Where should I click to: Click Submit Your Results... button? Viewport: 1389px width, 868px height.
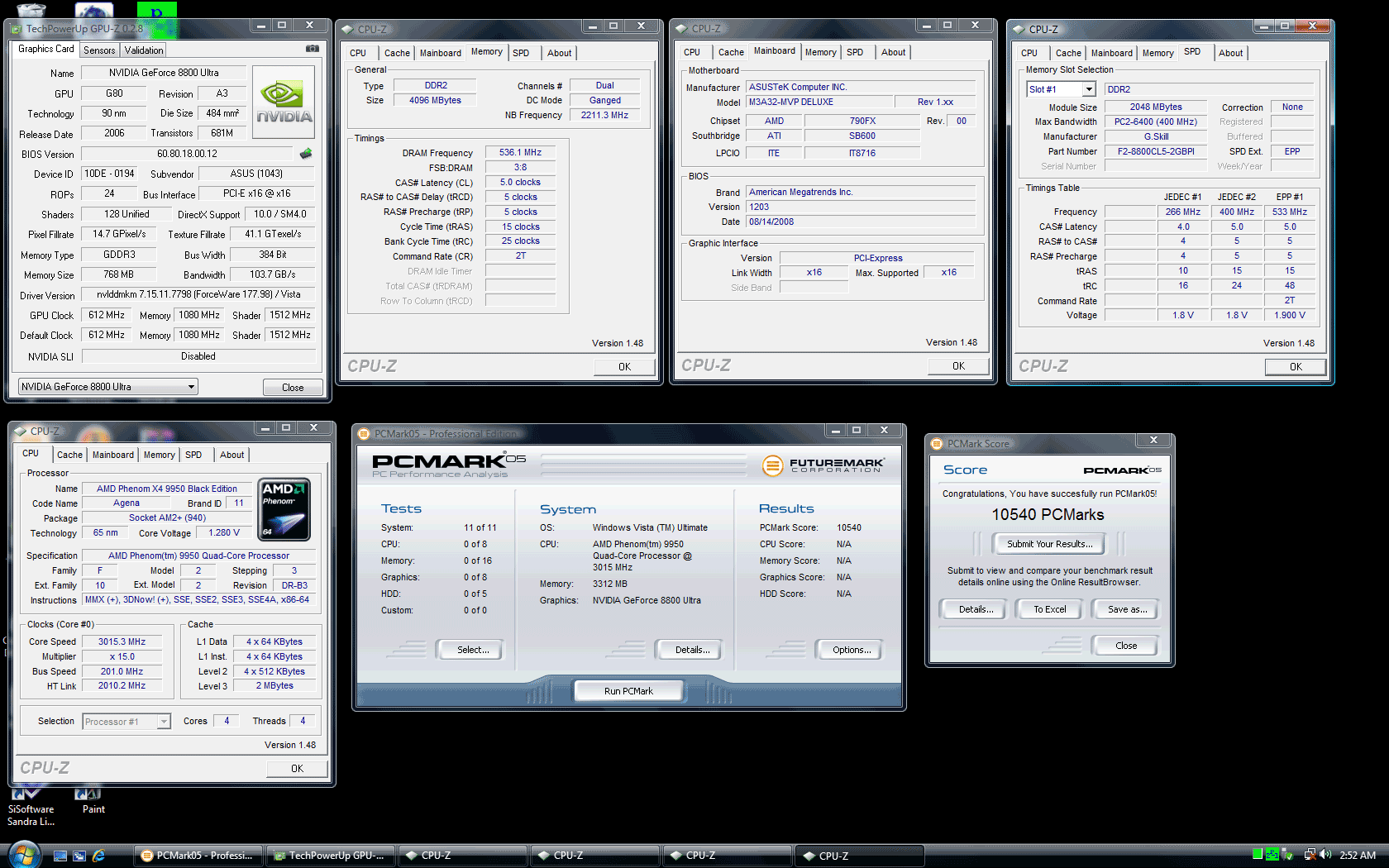pyautogui.click(x=1049, y=544)
